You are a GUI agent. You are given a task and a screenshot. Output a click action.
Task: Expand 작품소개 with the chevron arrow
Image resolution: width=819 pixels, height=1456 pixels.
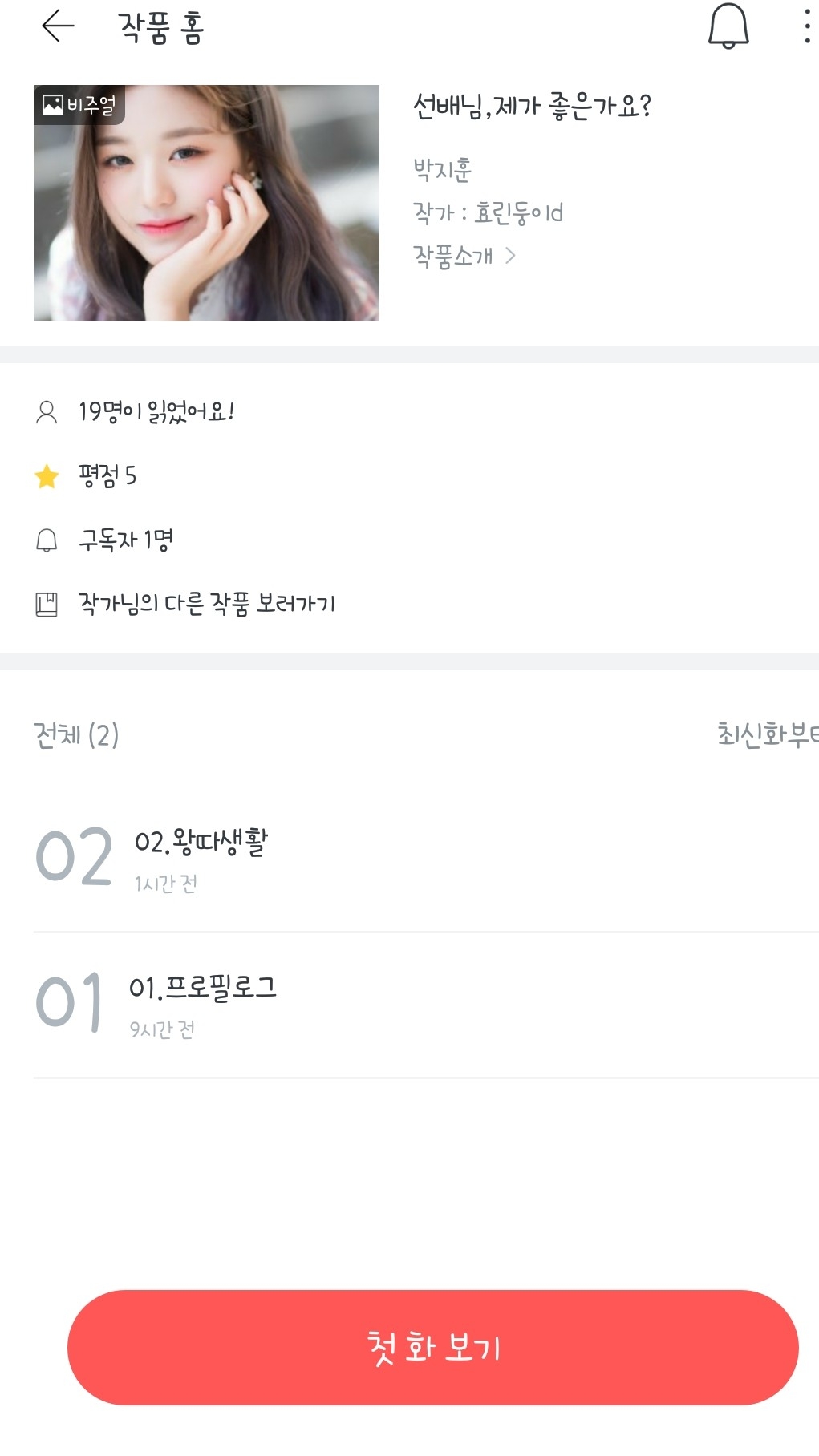coord(510,256)
